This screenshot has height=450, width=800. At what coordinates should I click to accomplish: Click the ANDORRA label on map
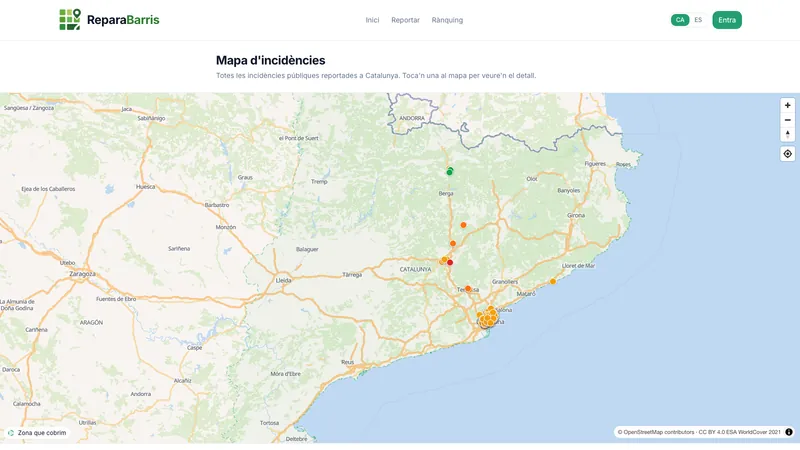point(412,118)
